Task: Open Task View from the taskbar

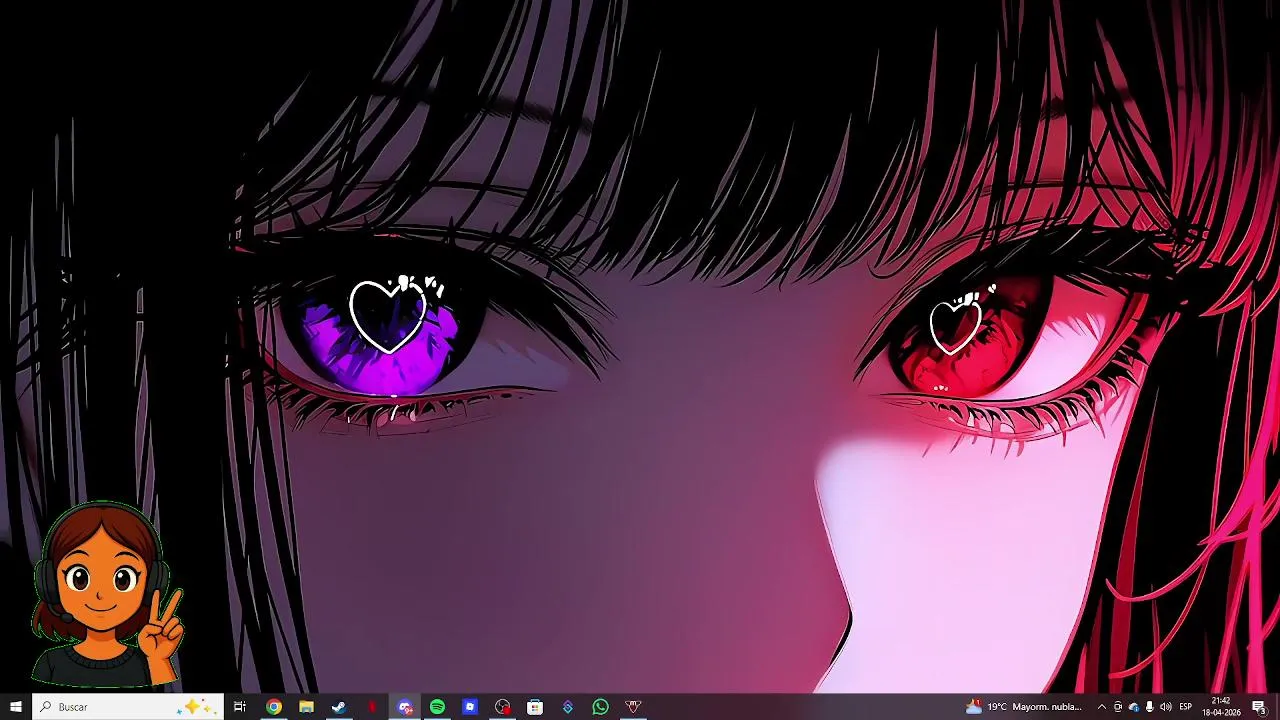Action: pyautogui.click(x=240, y=707)
